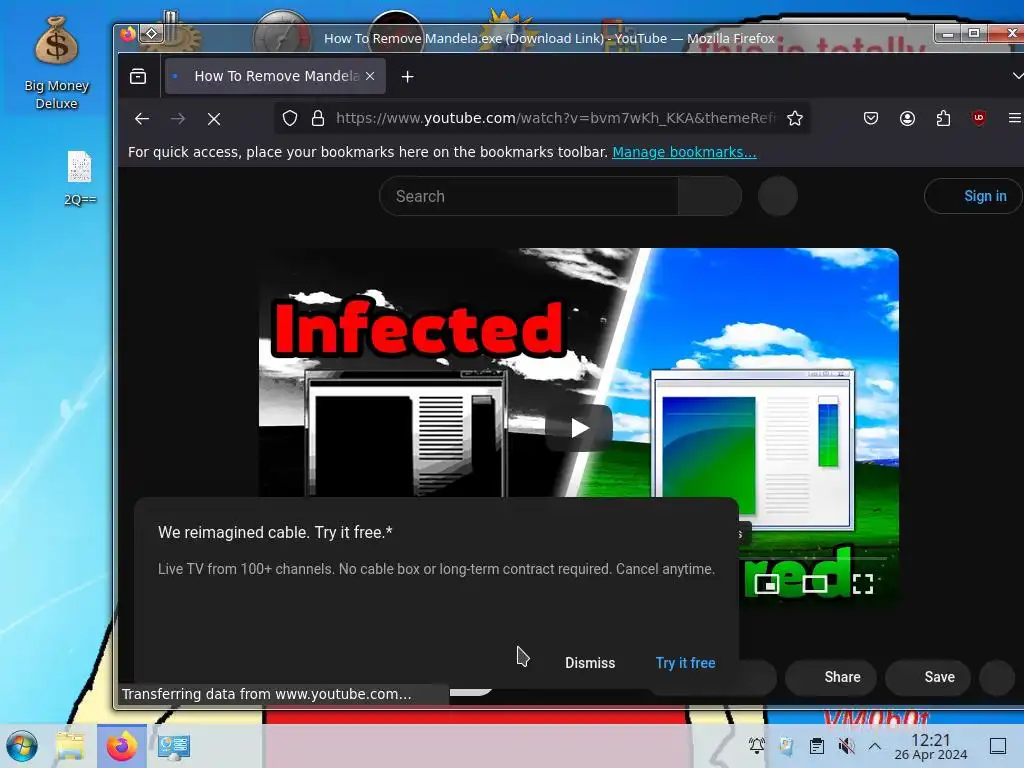Open the Firefox account icon
Screen dimensions: 1024x768
[907, 118]
